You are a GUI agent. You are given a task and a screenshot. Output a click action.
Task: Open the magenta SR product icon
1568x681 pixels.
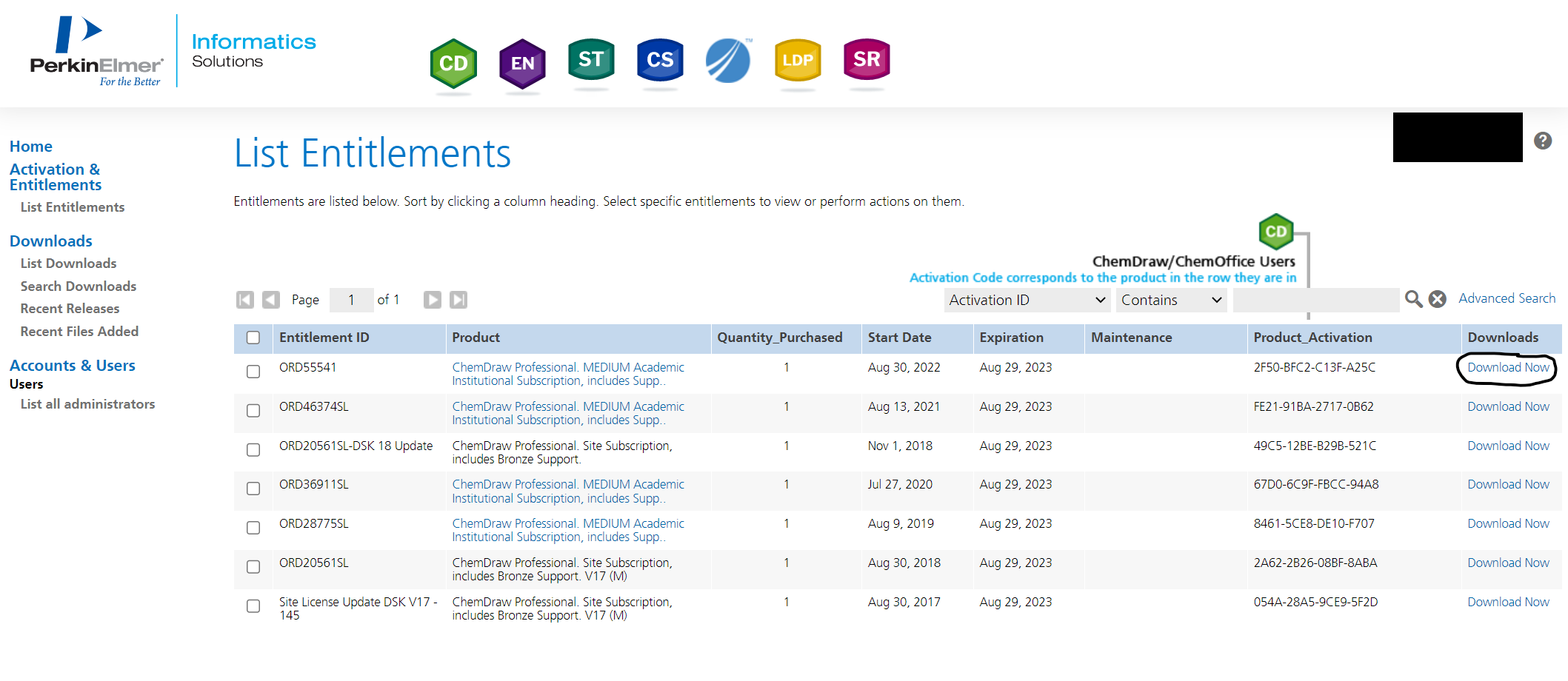pyautogui.click(x=867, y=59)
